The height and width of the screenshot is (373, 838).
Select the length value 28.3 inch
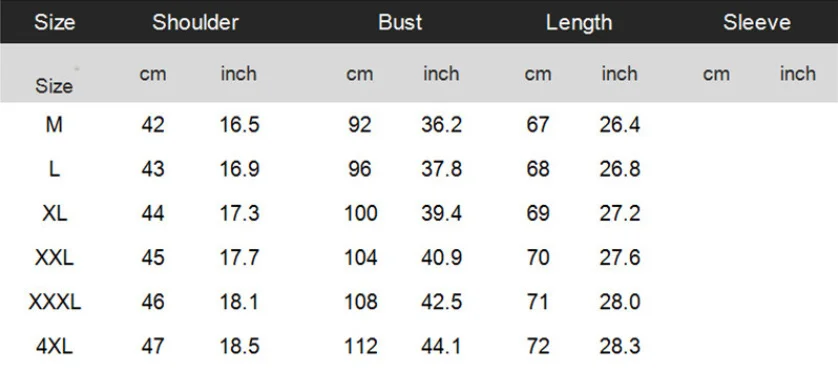(620, 347)
